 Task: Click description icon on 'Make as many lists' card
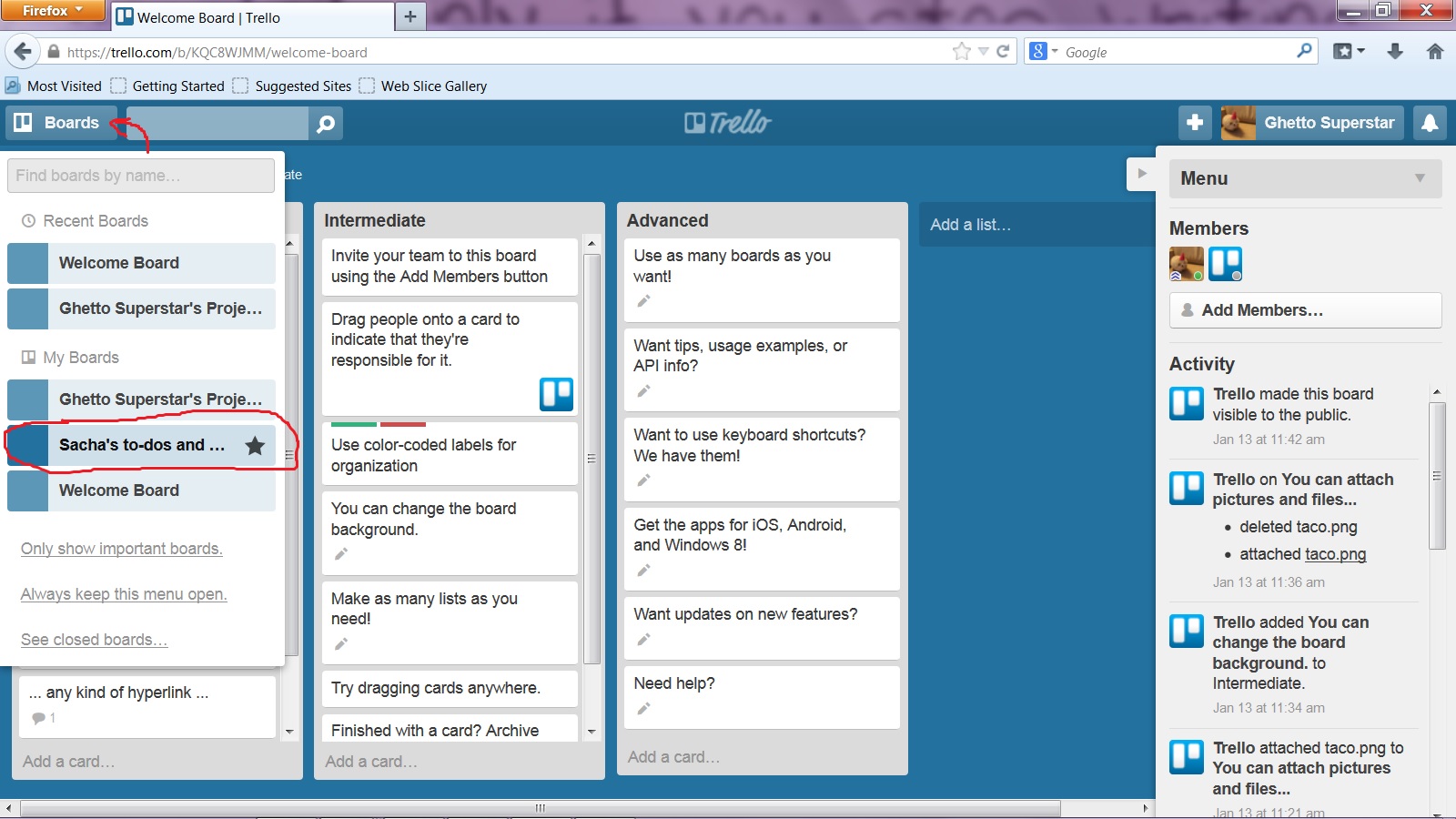tap(341, 644)
